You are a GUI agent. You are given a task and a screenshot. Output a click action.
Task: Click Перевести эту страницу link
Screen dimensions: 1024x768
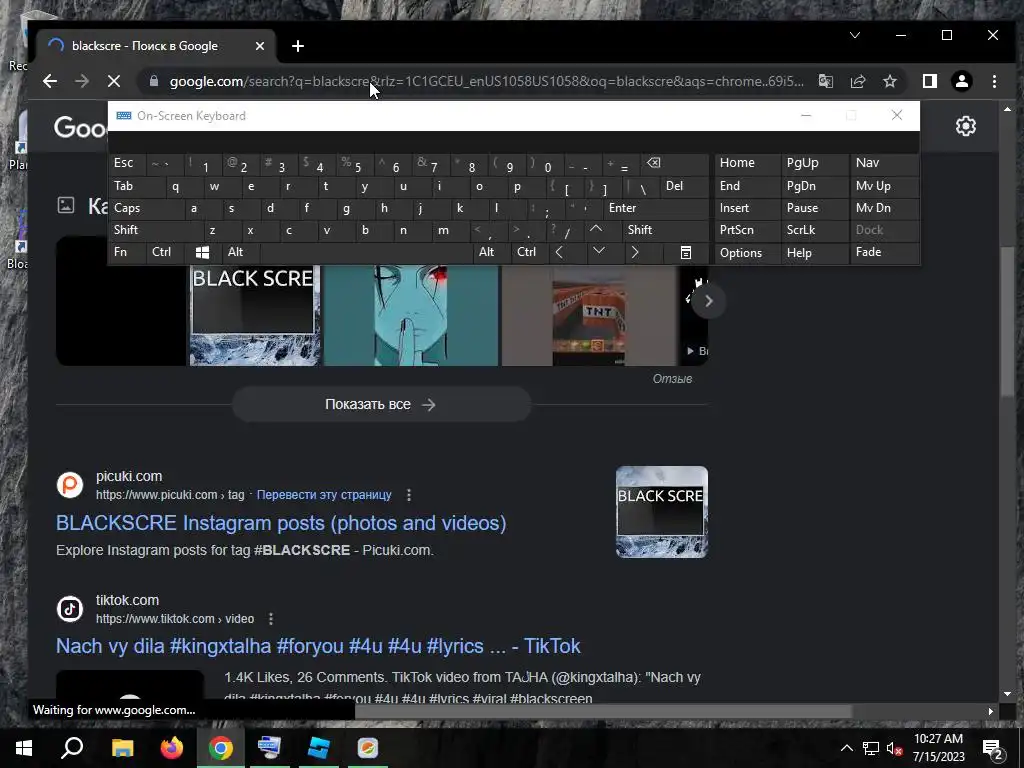pos(324,495)
